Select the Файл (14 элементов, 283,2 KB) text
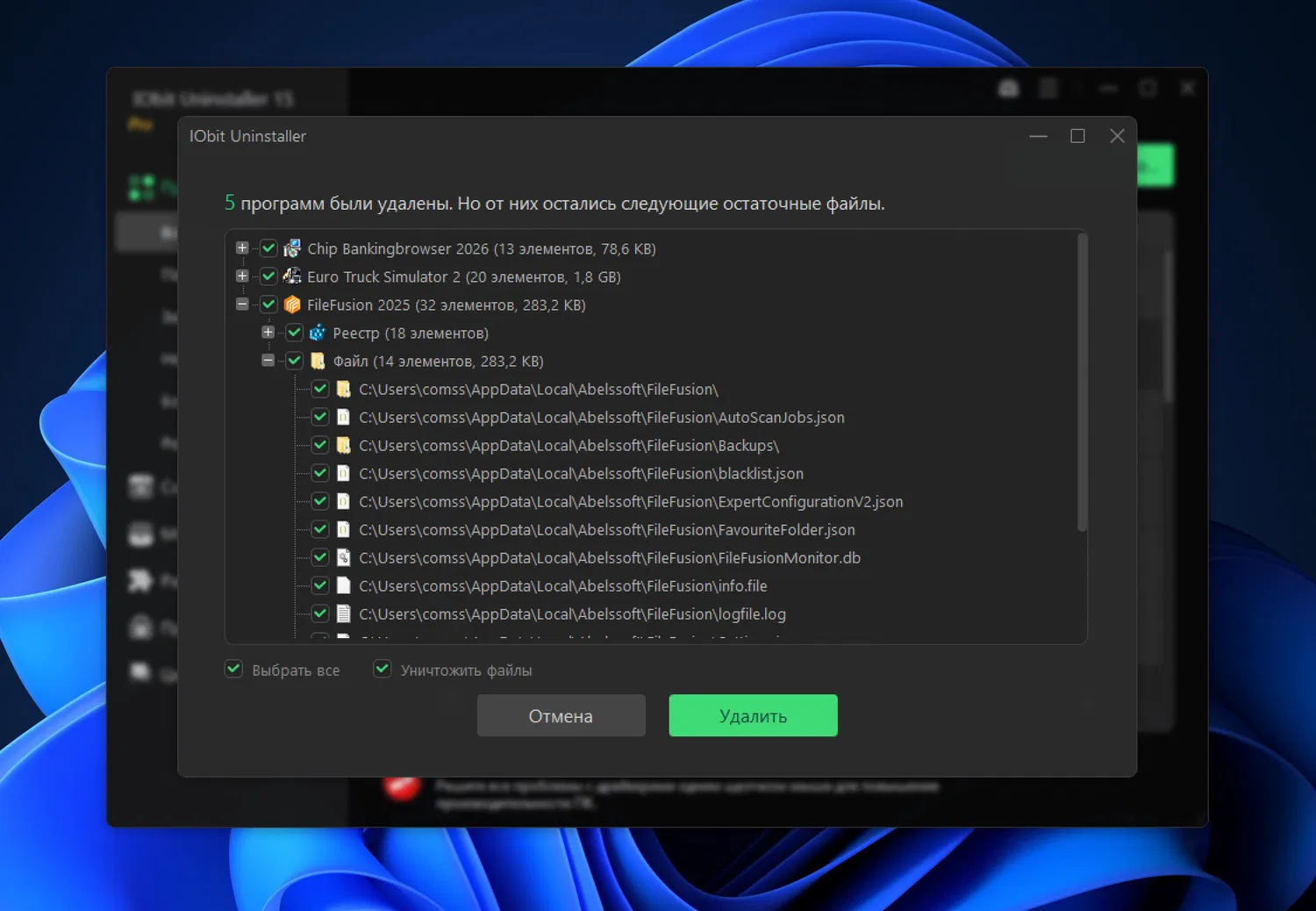This screenshot has height=911, width=1316. tap(439, 362)
